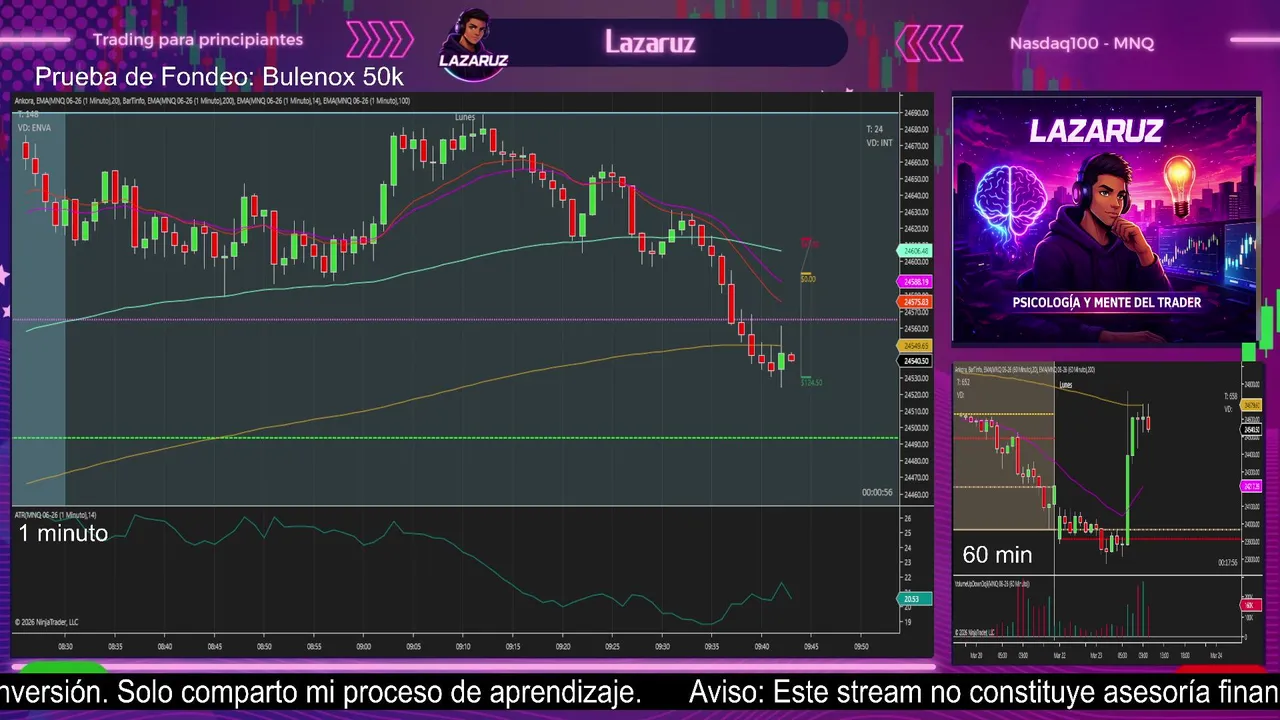This screenshot has width=1280, height=720.
Task: Click the 'Prueba de Fondeo: Bulenox 50k' caption
Action: [x=219, y=77]
